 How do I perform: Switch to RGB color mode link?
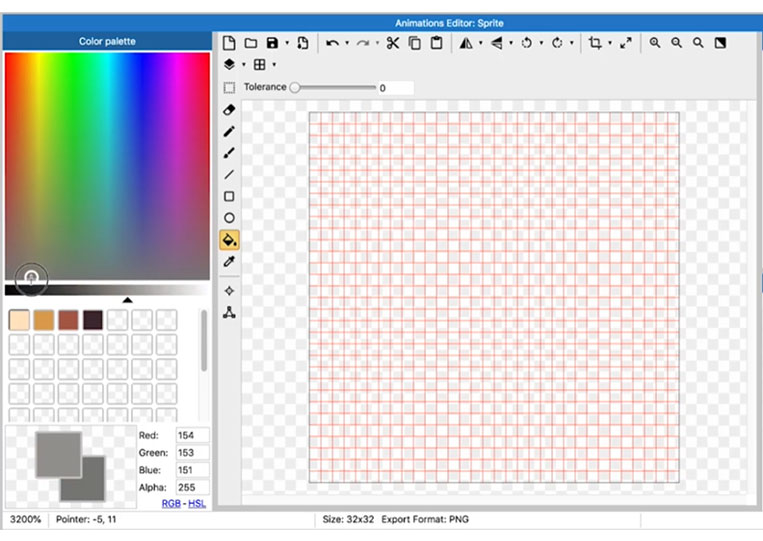pyautogui.click(x=171, y=504)
